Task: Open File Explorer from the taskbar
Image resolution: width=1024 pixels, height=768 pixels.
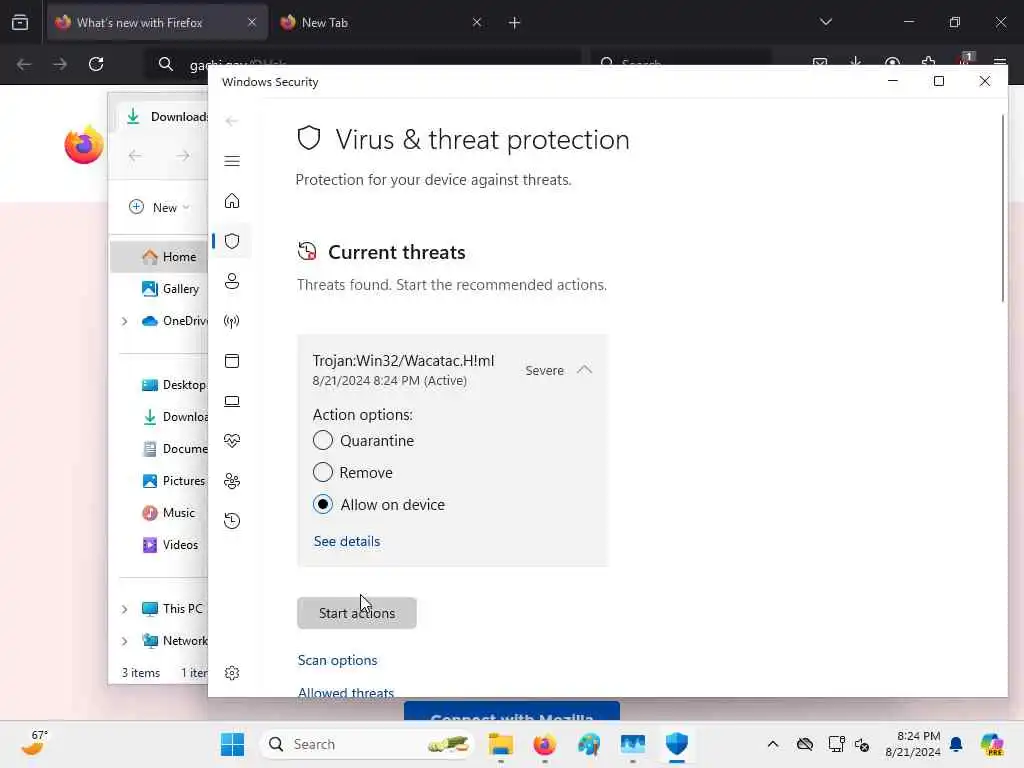Action: click(x=501, y=744)
